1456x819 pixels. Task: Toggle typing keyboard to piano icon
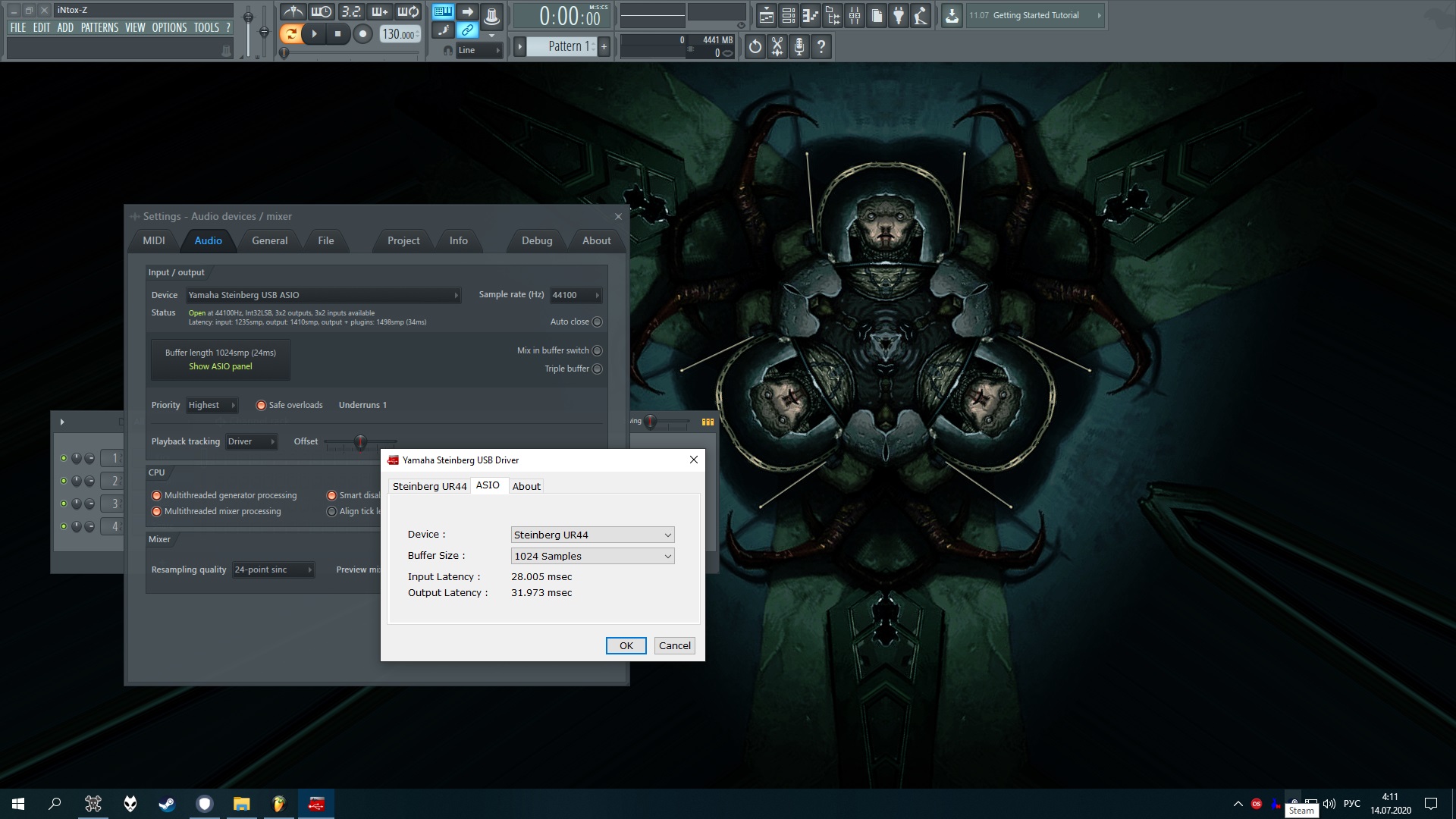(x=443, y=11)
